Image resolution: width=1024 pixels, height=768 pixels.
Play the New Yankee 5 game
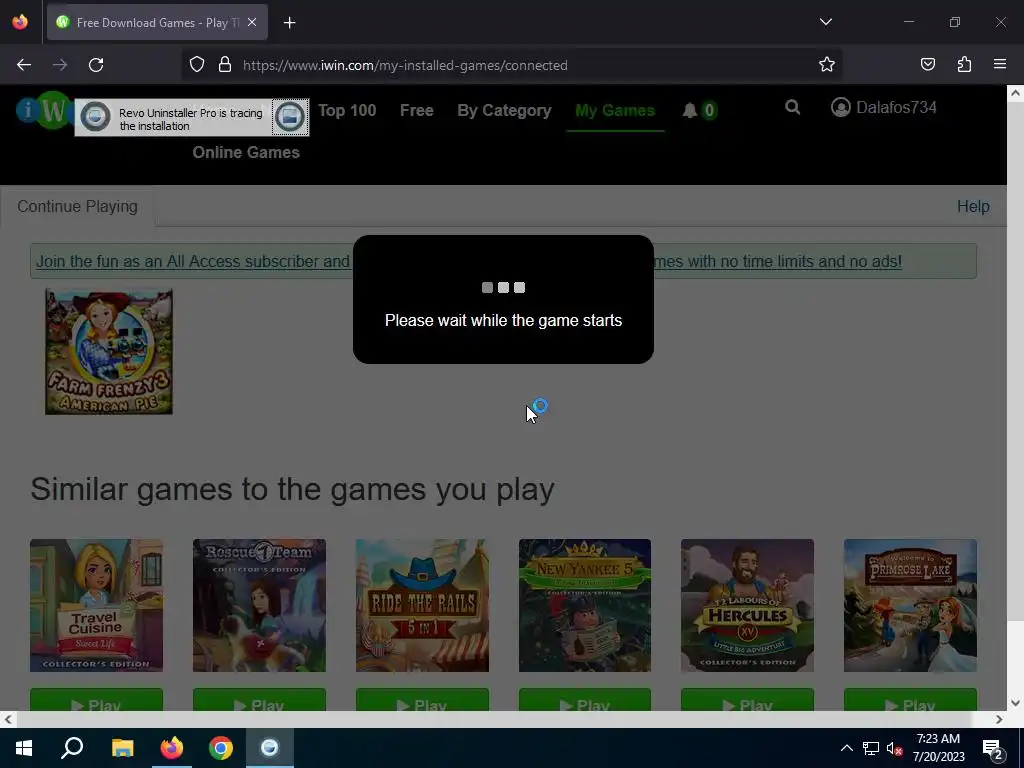[x=584, y=700]
